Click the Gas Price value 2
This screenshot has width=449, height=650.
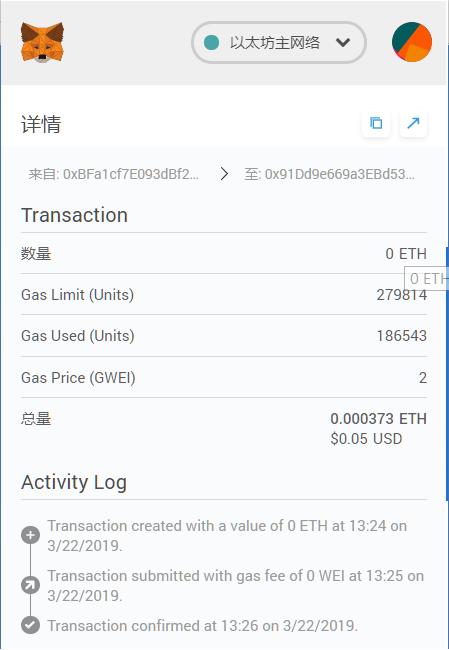click(422, 378)
